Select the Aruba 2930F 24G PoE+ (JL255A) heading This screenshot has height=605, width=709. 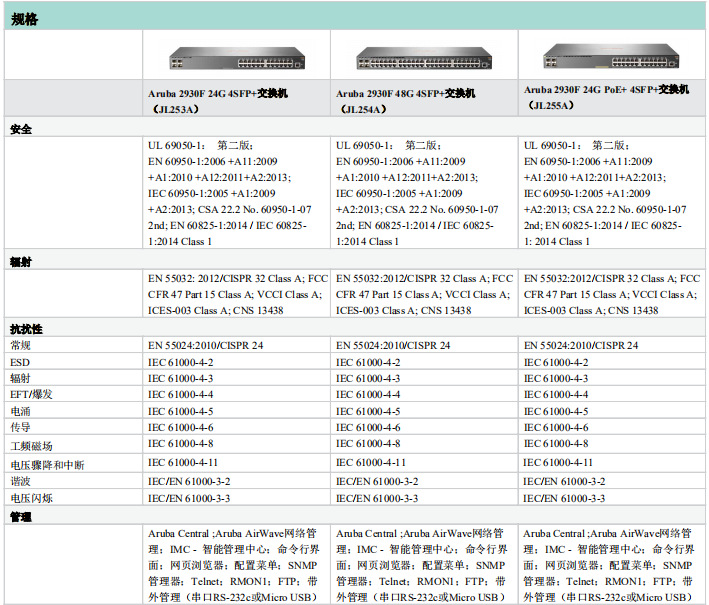(x=606, y=97)
